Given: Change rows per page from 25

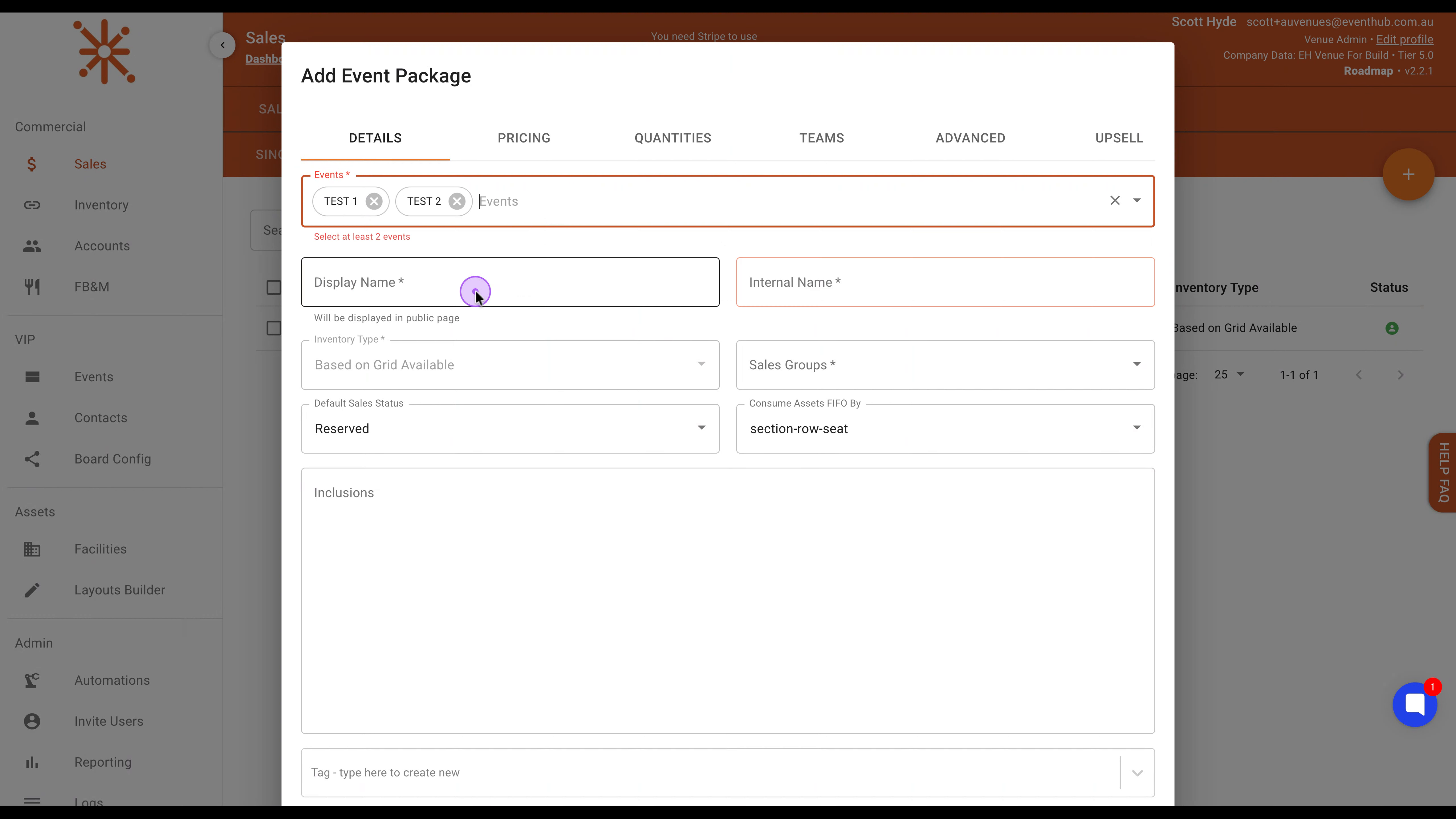Looking at the screenshot, I should 1229,375.
